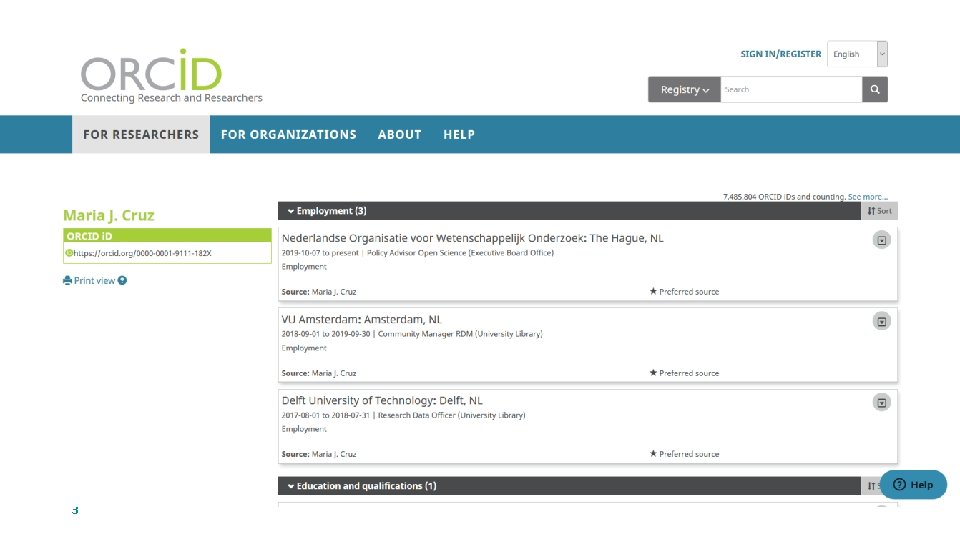Collapse Education and qualifications section
960x540 pixels.
pyautogui.click(x=362, y=486)
